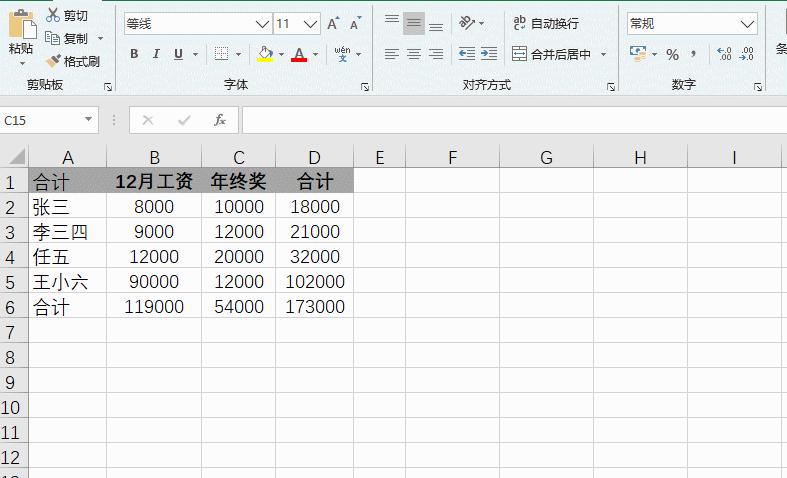
Task: Select row 6 header
Action: 14,307
